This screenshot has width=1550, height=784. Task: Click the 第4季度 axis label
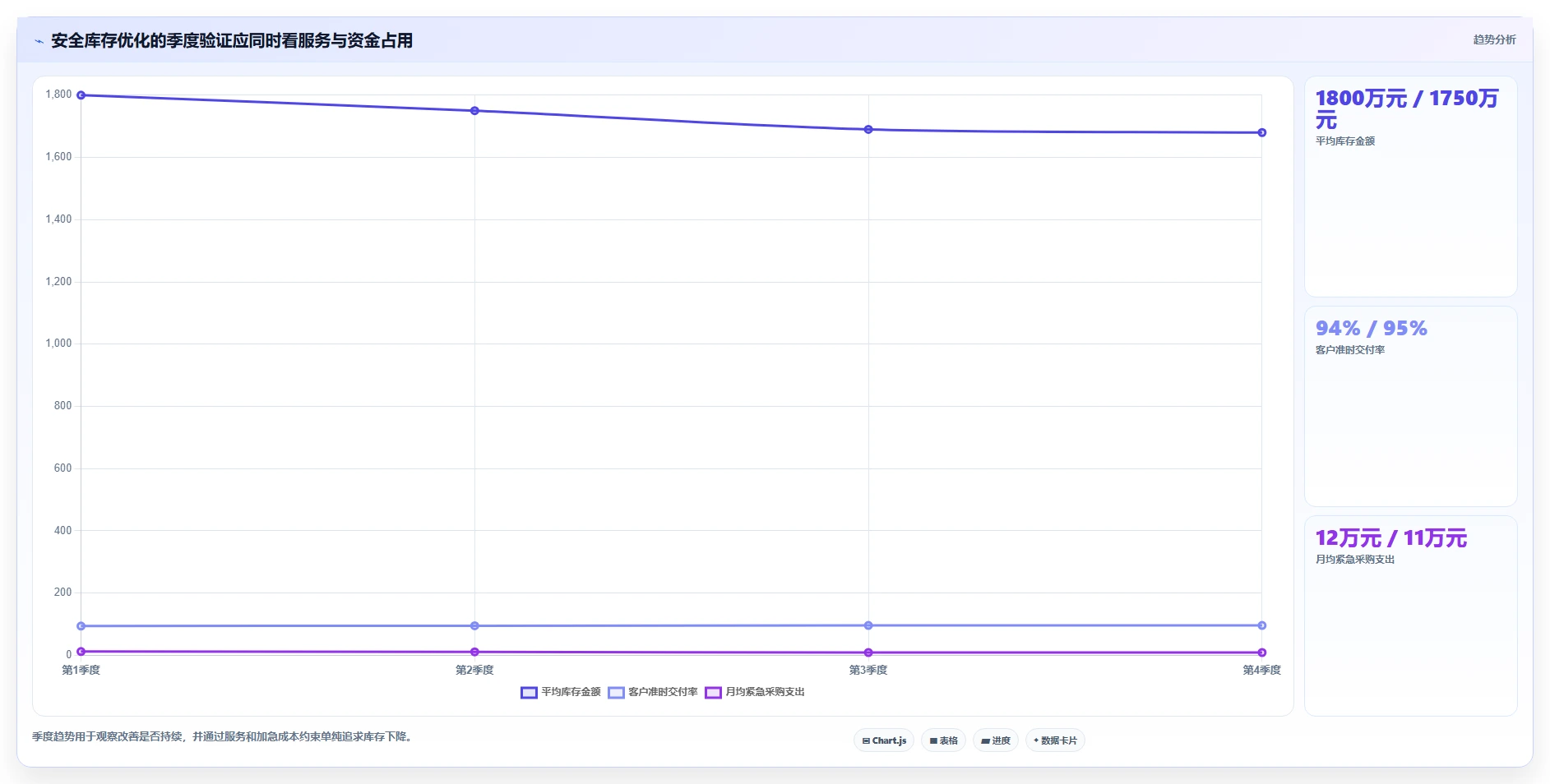pyautogui.click(x=1261, y=671)
